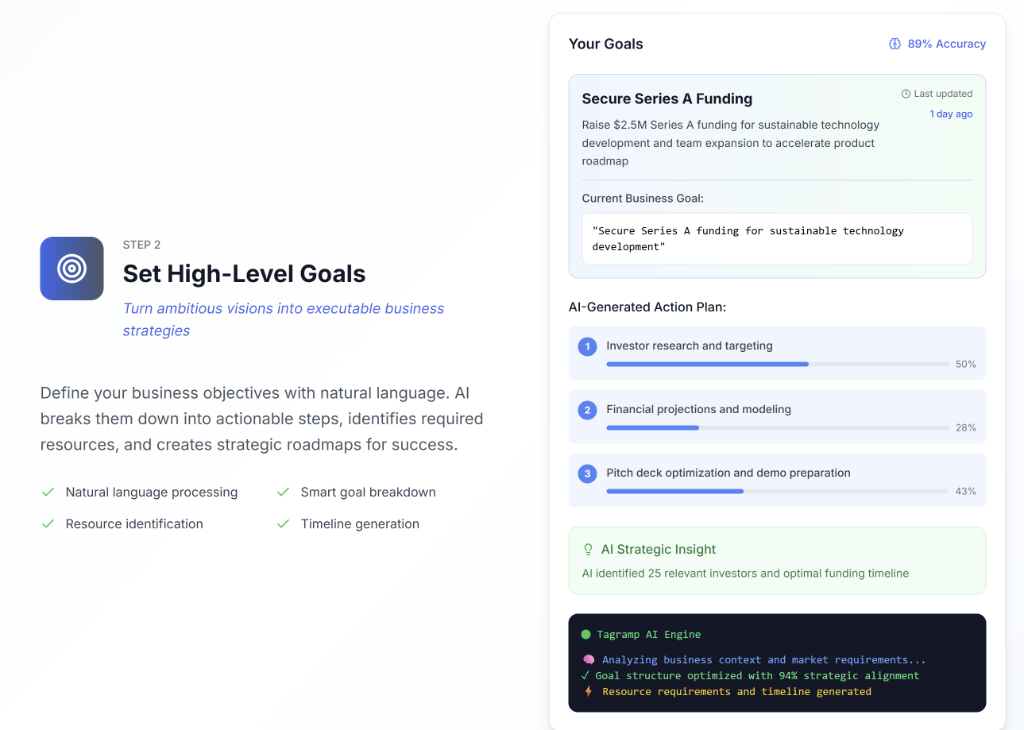Image resolution: width=1024 pixels, height=730 pixels.
Task: Click the 'AI identified 25 relevant investors' text
Action: 745,573
